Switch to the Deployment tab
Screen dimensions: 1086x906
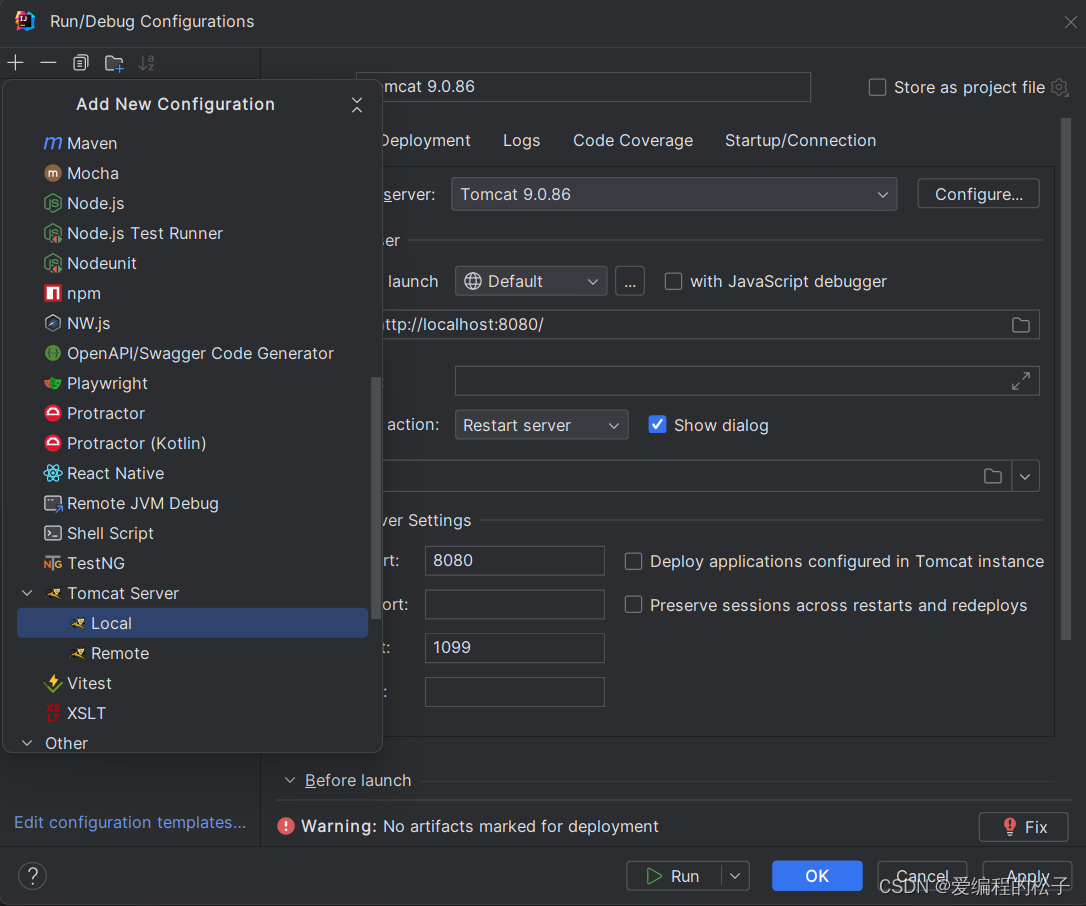tap(425, 141)
